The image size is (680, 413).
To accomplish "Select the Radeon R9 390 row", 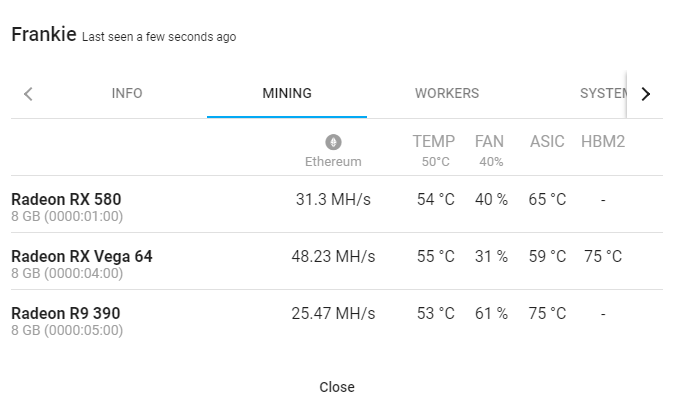I will pyautogui.click(x=337, y=318).
